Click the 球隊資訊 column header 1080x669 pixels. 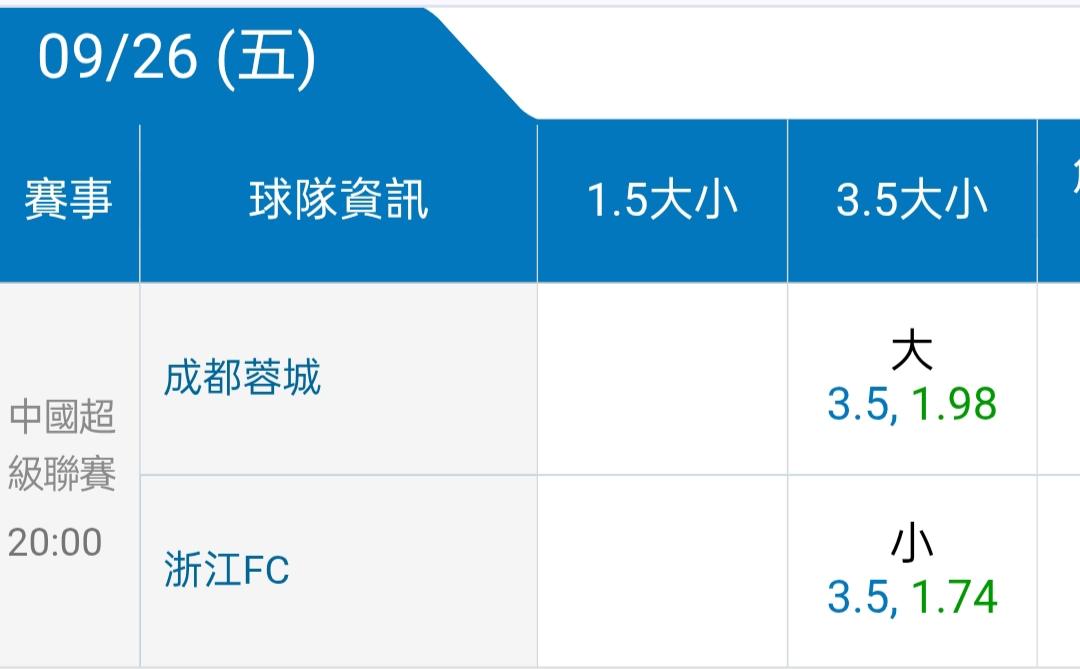338,201
